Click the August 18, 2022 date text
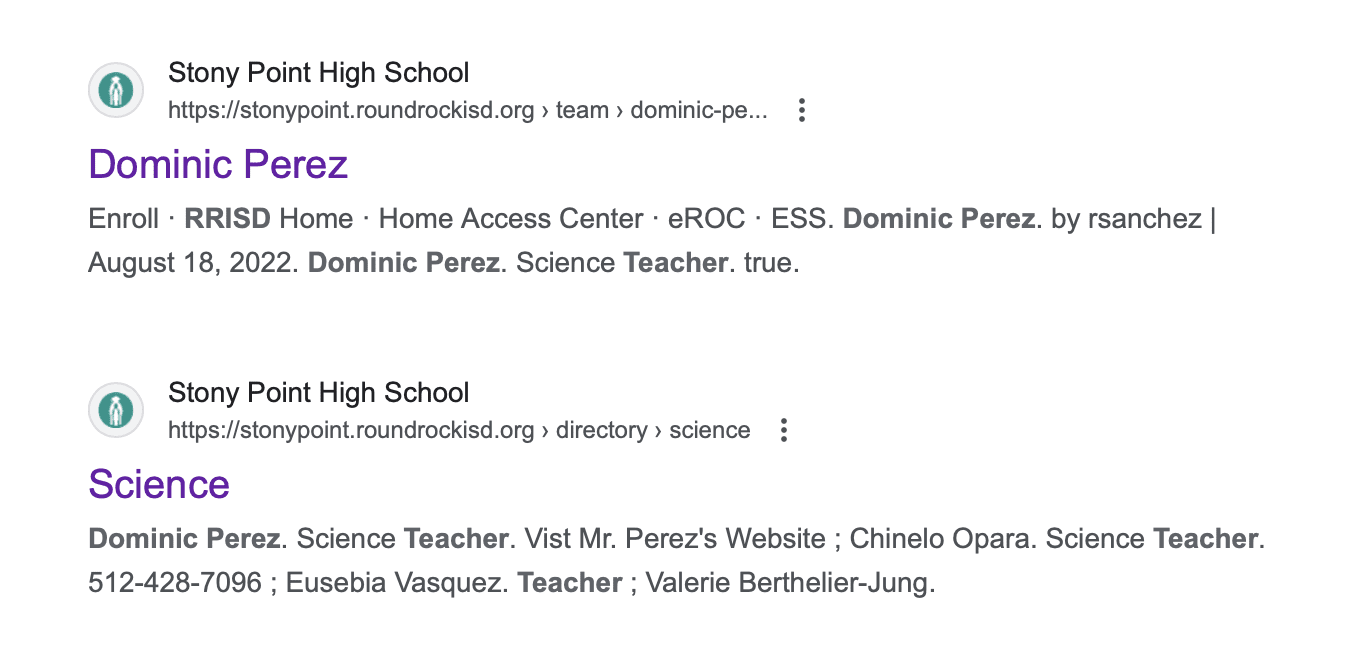The height and width of the screenshot is (664, 1350). click(x=193, y=263)
